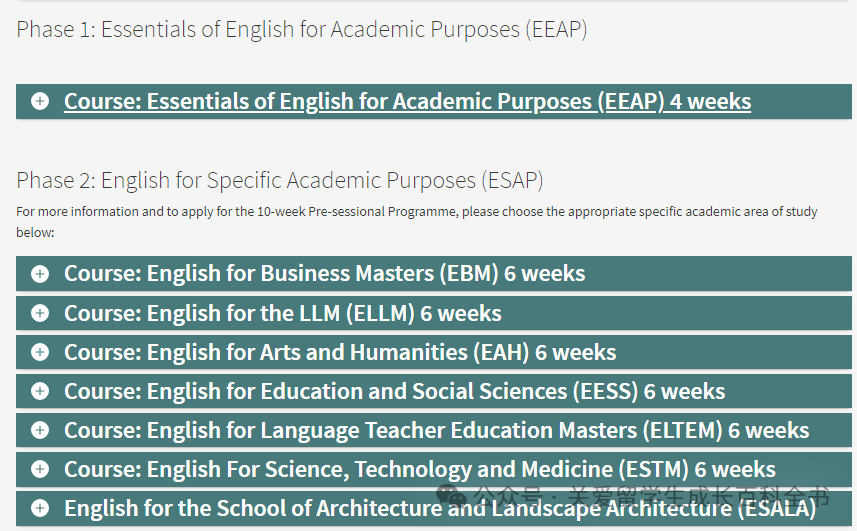Click the plus icon for Language Teacher Education Masters
Screen dimensions: 857x531
click(40, 430)
